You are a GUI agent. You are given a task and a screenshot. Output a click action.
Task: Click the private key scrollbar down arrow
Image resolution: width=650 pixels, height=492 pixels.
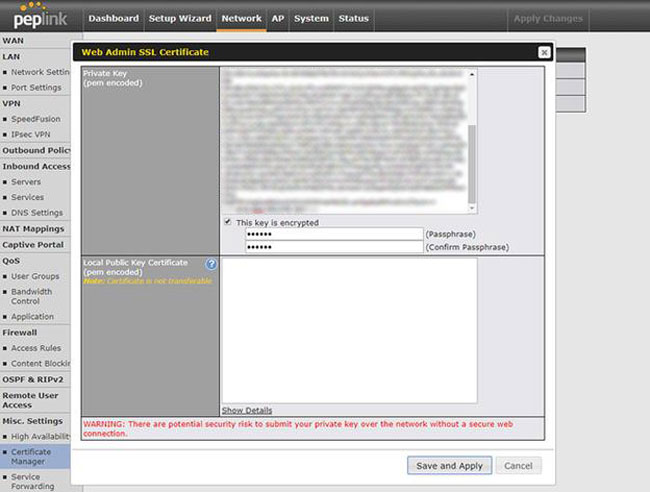pos(472,207)
